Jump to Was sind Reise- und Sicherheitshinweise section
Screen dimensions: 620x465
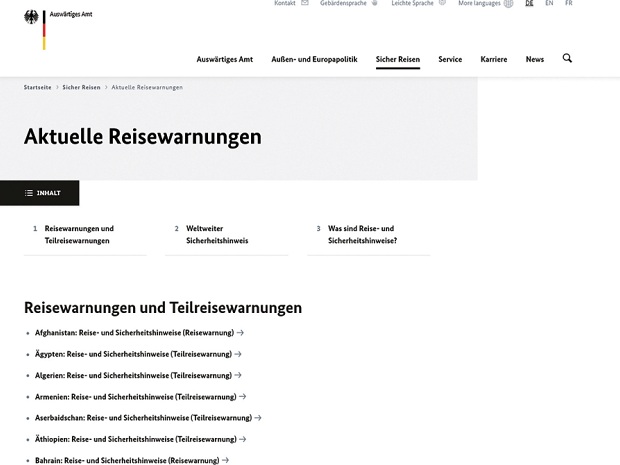[x=362, y=235]
